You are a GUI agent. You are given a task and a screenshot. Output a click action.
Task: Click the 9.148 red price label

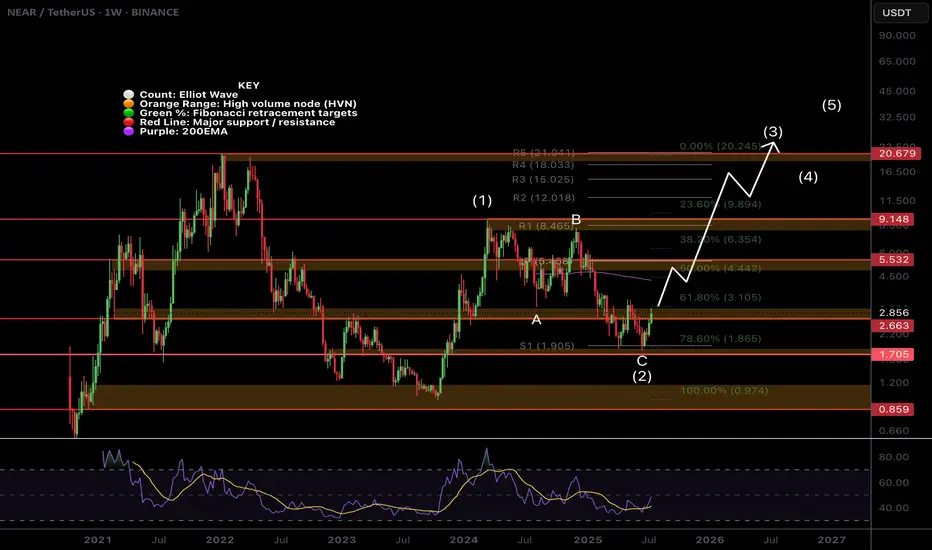click(894, 219)
